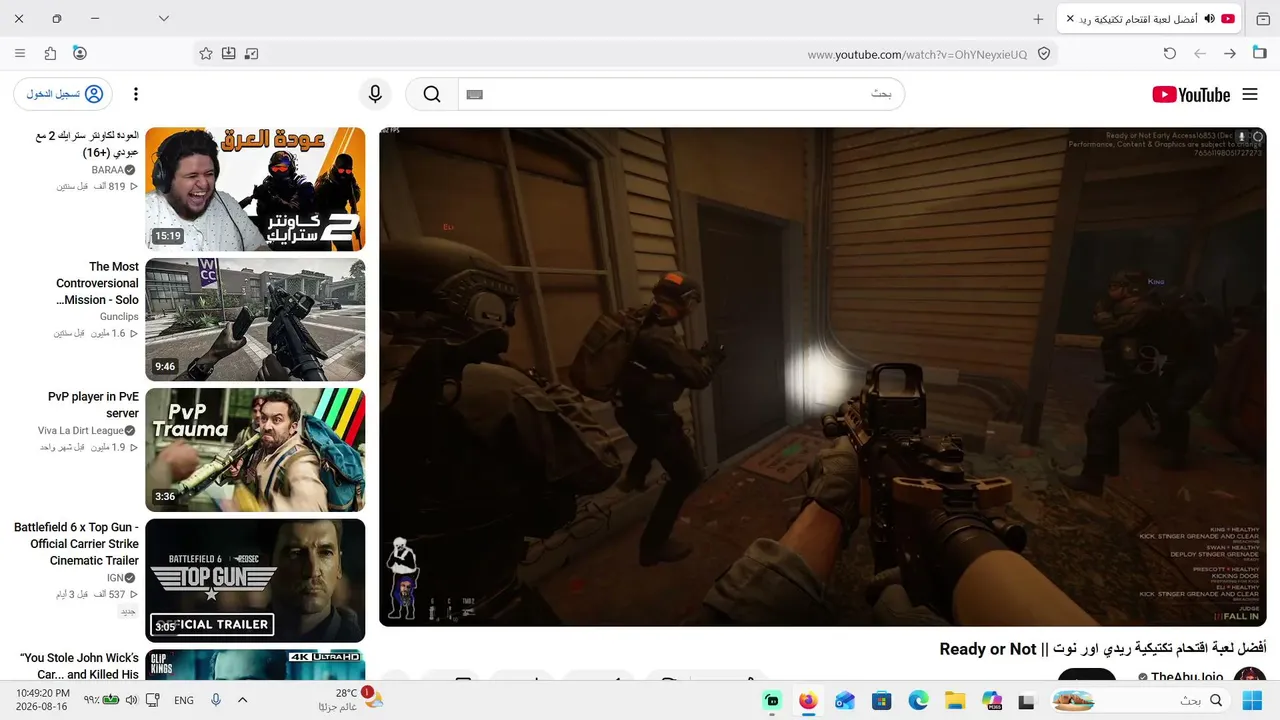Open Microsoft Edge from the taskbar

(918, 700)
